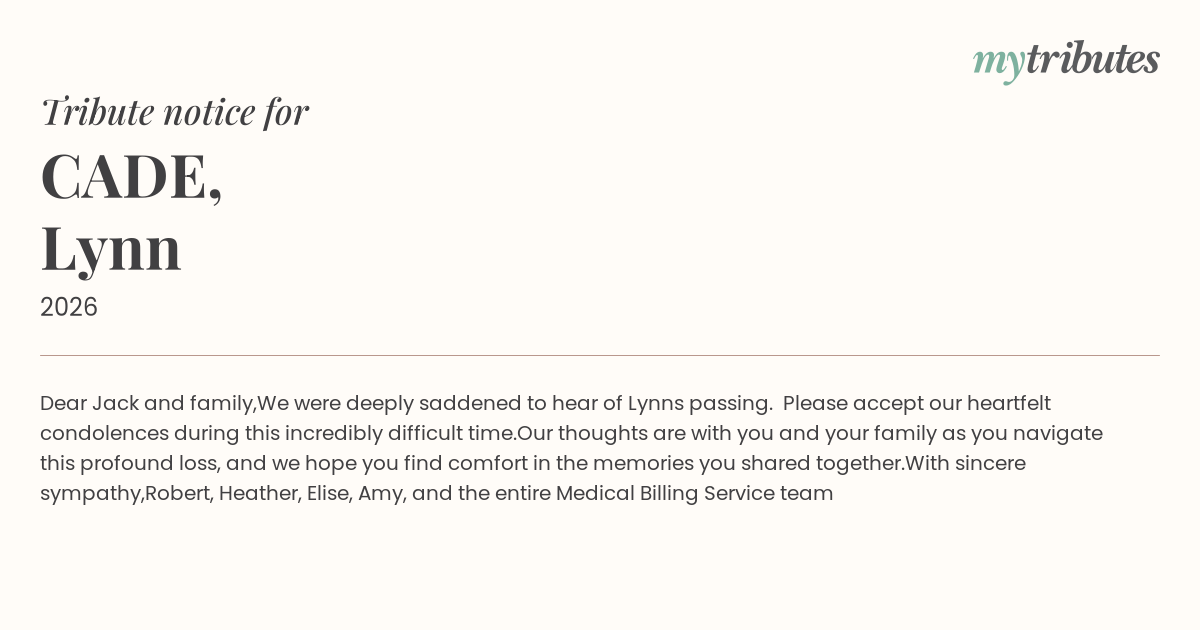Image resolution: width=1200 pixels, height=630 pixels.
Task: Click the name "Amy" in signature
Action: (381, 493)
